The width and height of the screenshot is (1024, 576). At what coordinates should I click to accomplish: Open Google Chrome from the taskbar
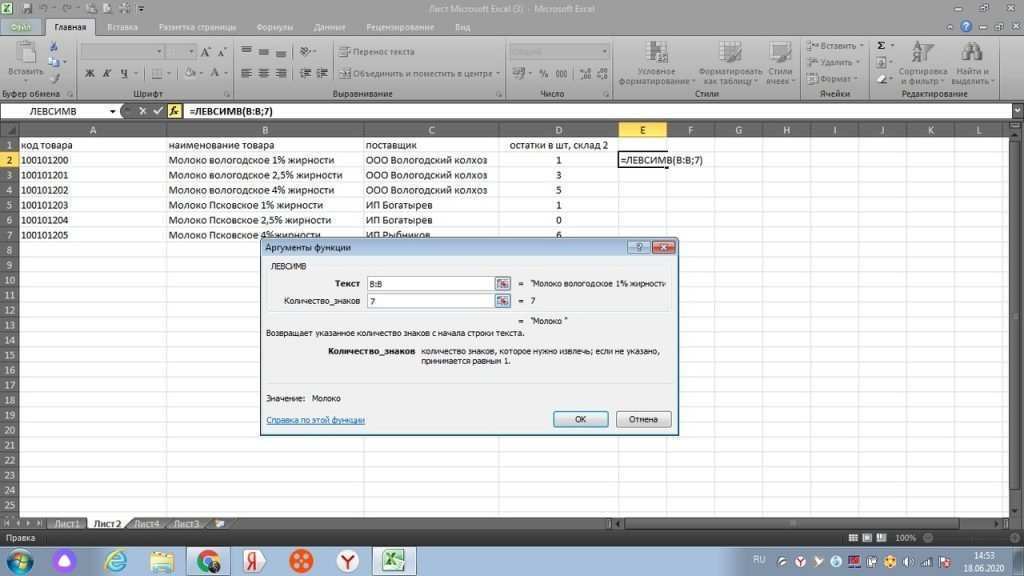pos(208,560)
